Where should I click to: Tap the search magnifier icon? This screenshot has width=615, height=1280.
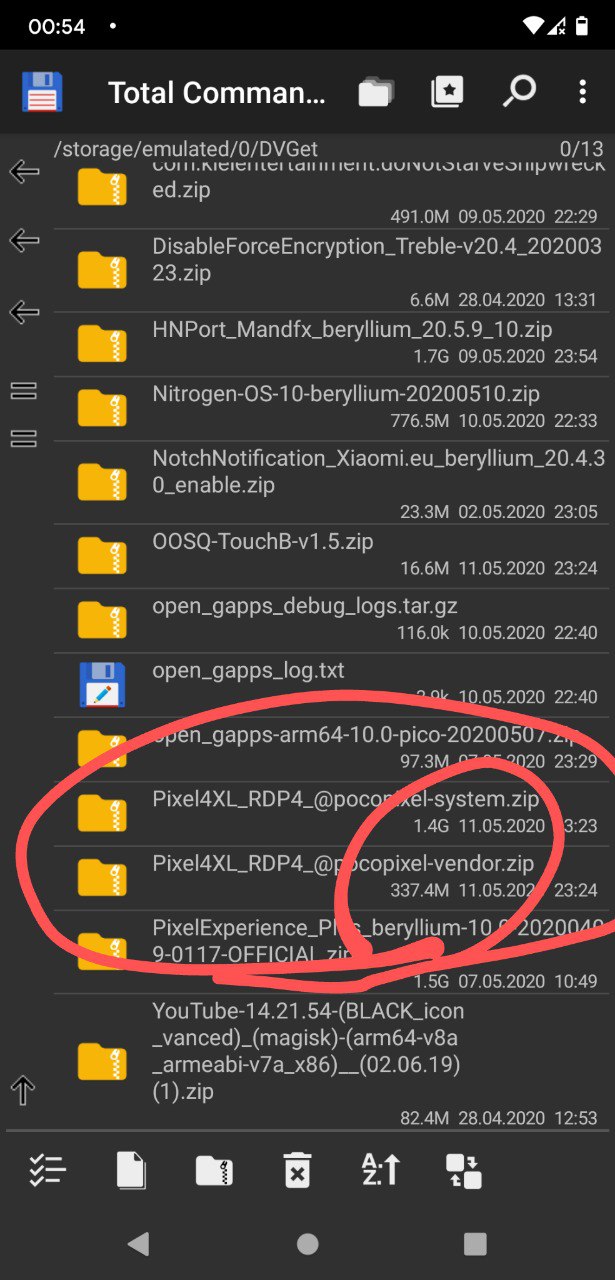(x=518, y=92)
